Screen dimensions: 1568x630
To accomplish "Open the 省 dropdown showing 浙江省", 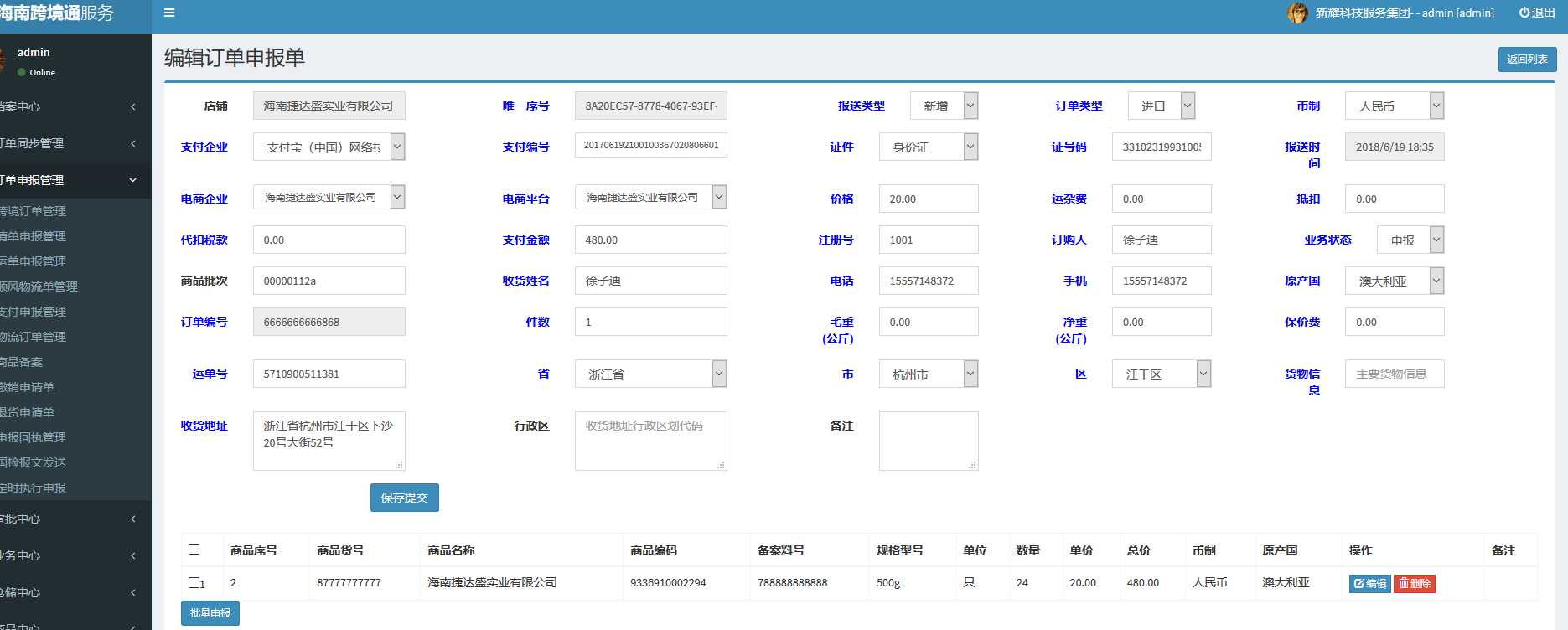I will pos(651,374).
